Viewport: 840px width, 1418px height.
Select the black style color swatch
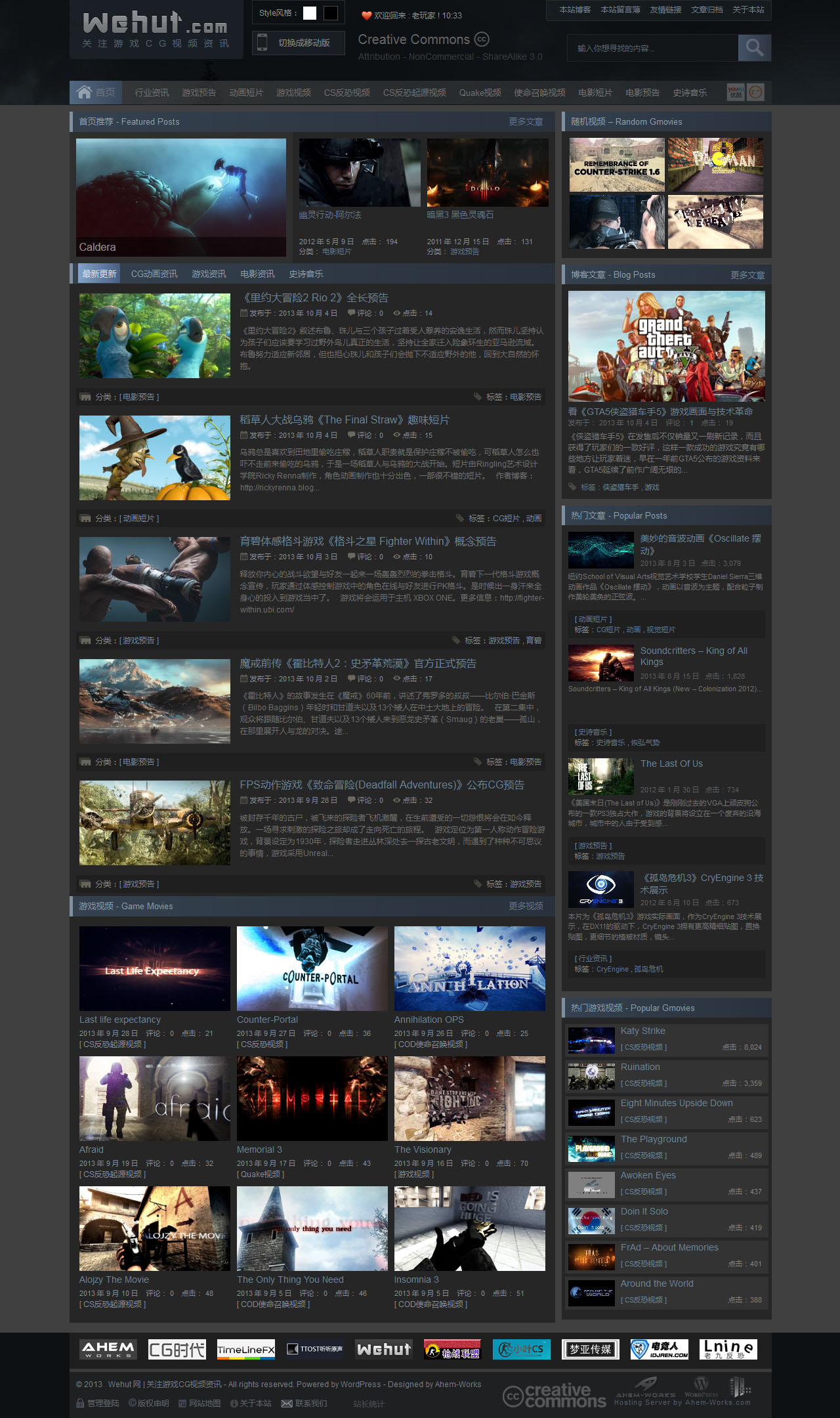tap(331, 13)
